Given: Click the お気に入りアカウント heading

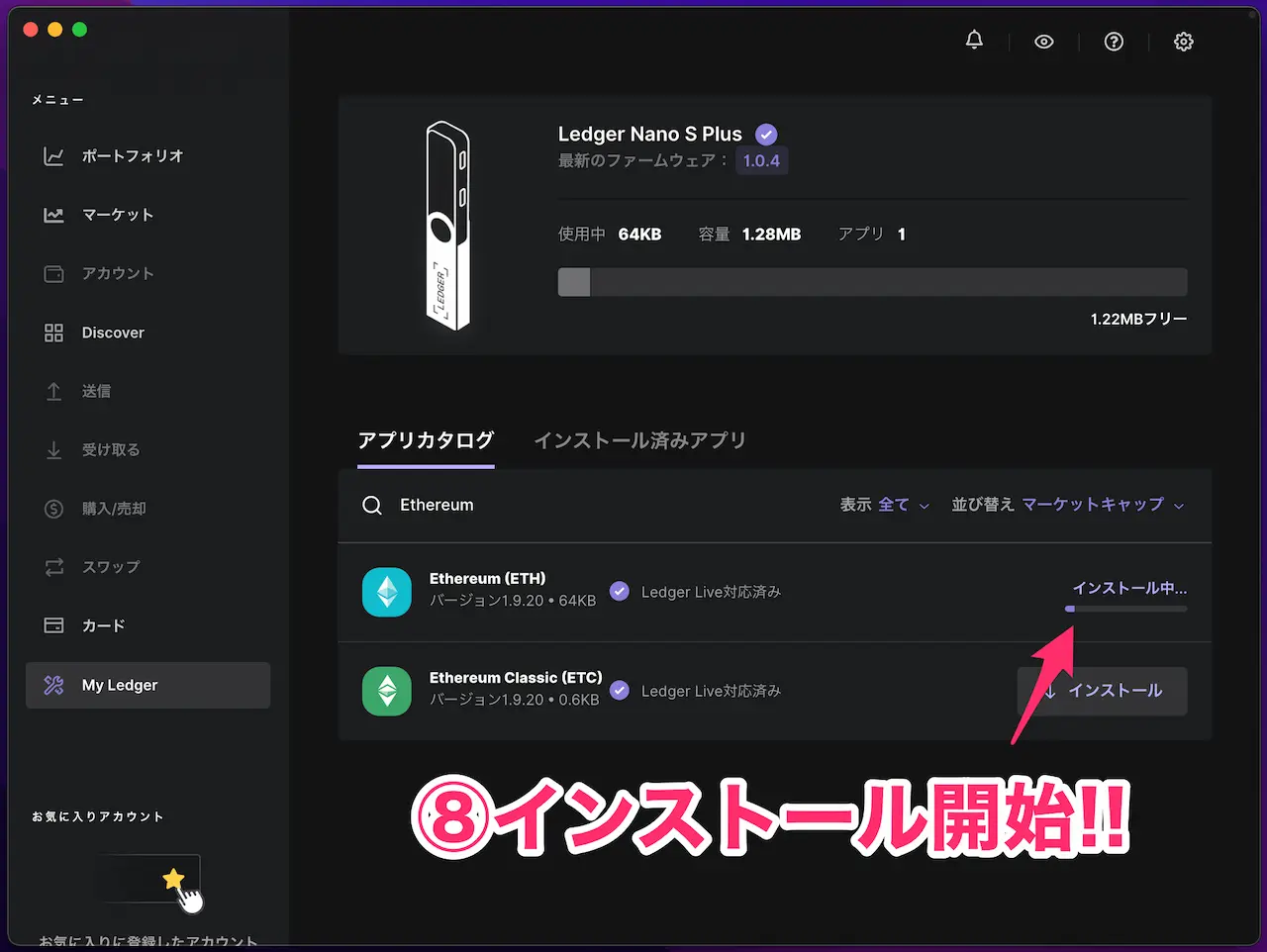Looking at the screenshot, I should tap(97, 816).
